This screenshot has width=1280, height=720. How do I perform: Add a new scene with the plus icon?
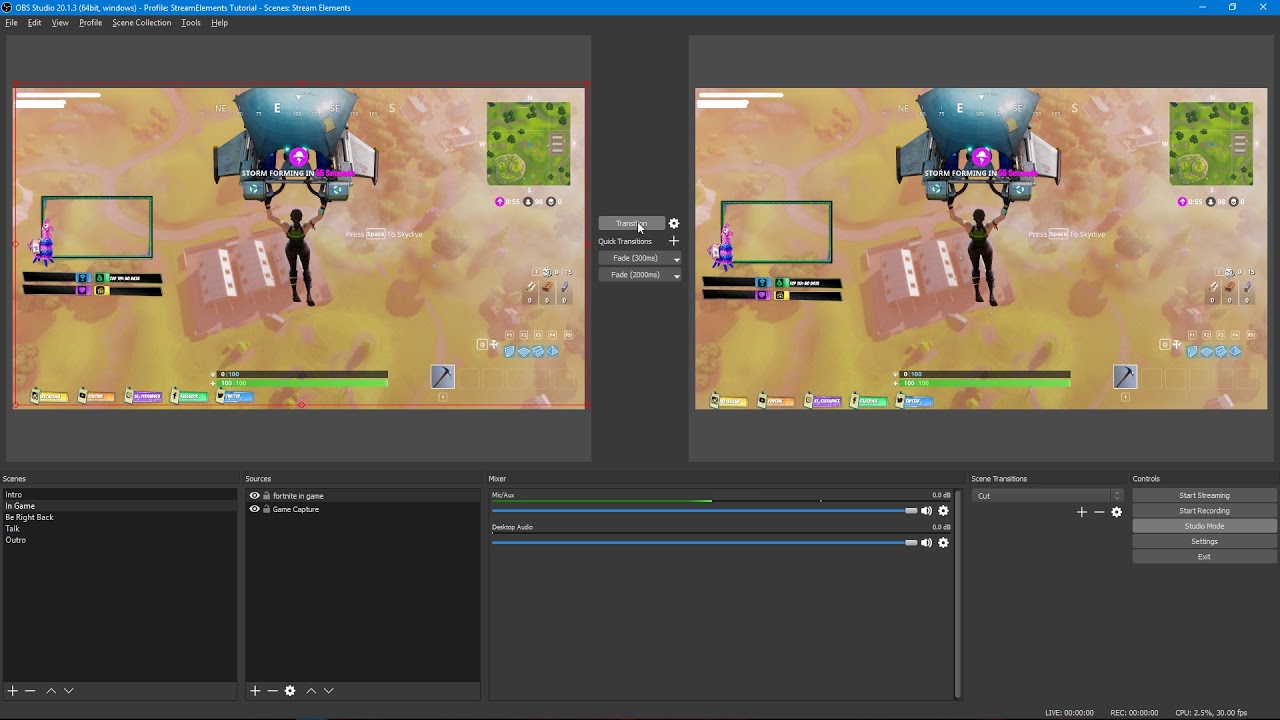point(13,690)
